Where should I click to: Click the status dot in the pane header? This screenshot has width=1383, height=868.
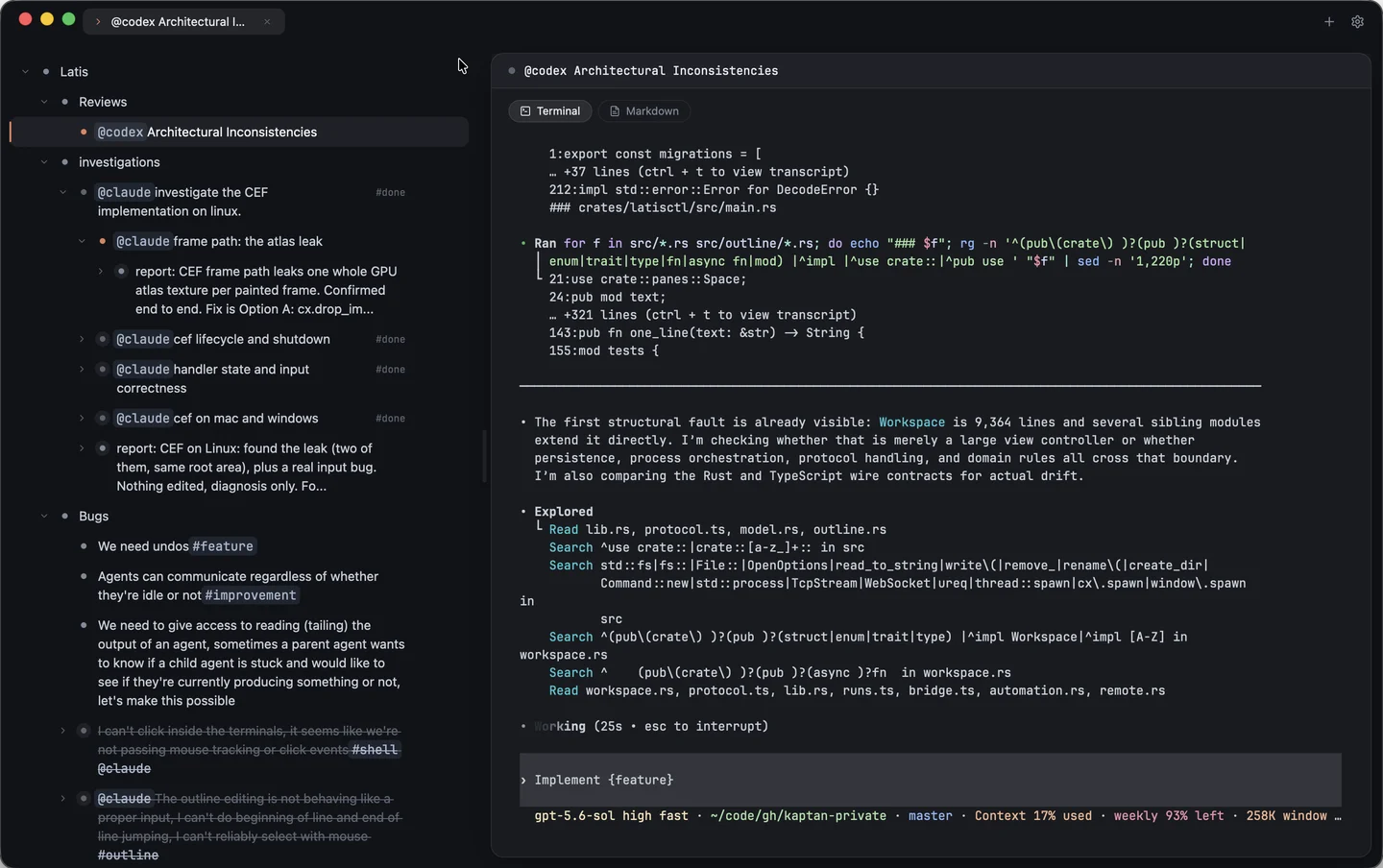[512, 71]
